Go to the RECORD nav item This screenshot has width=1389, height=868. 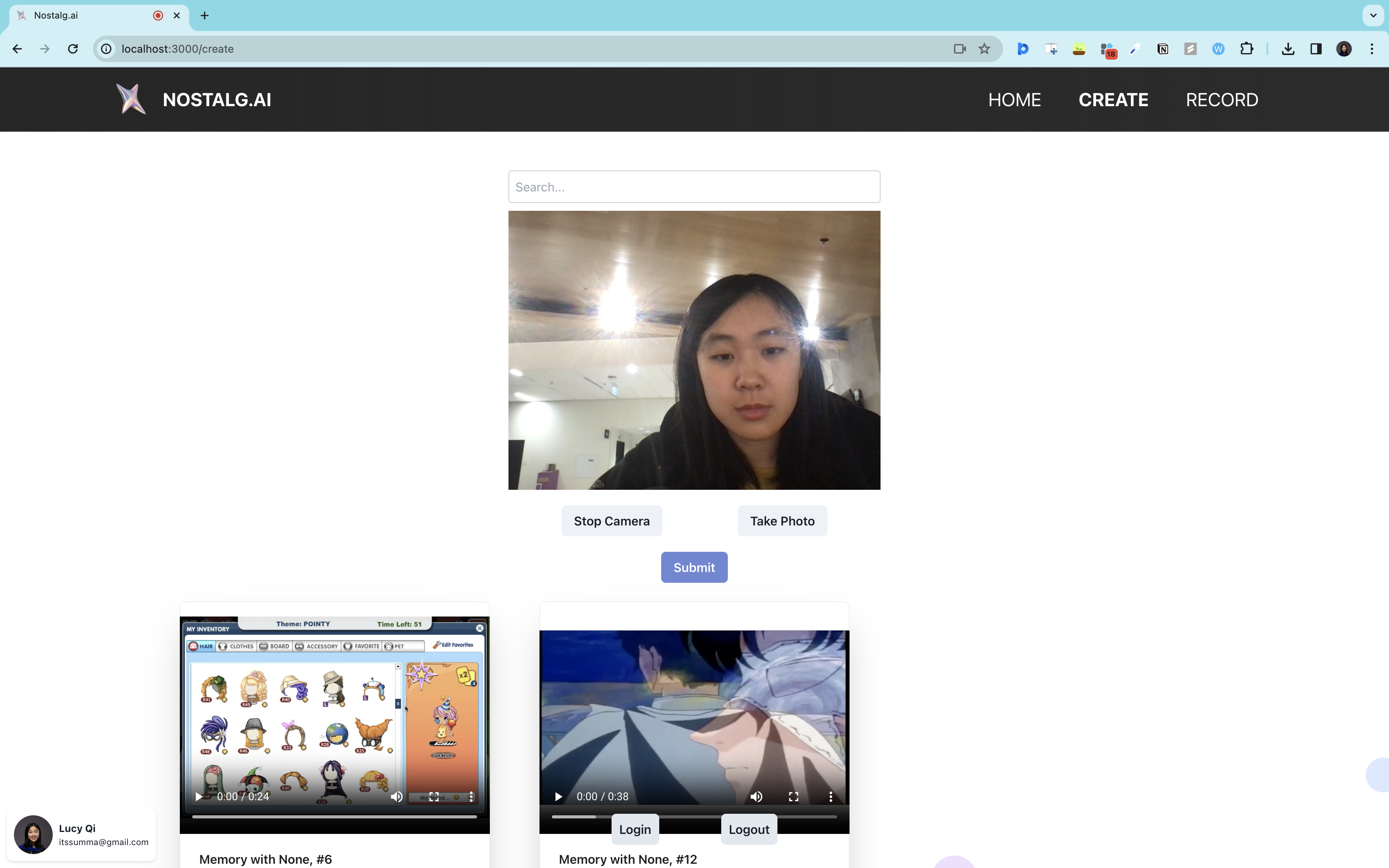[1222, 100]
